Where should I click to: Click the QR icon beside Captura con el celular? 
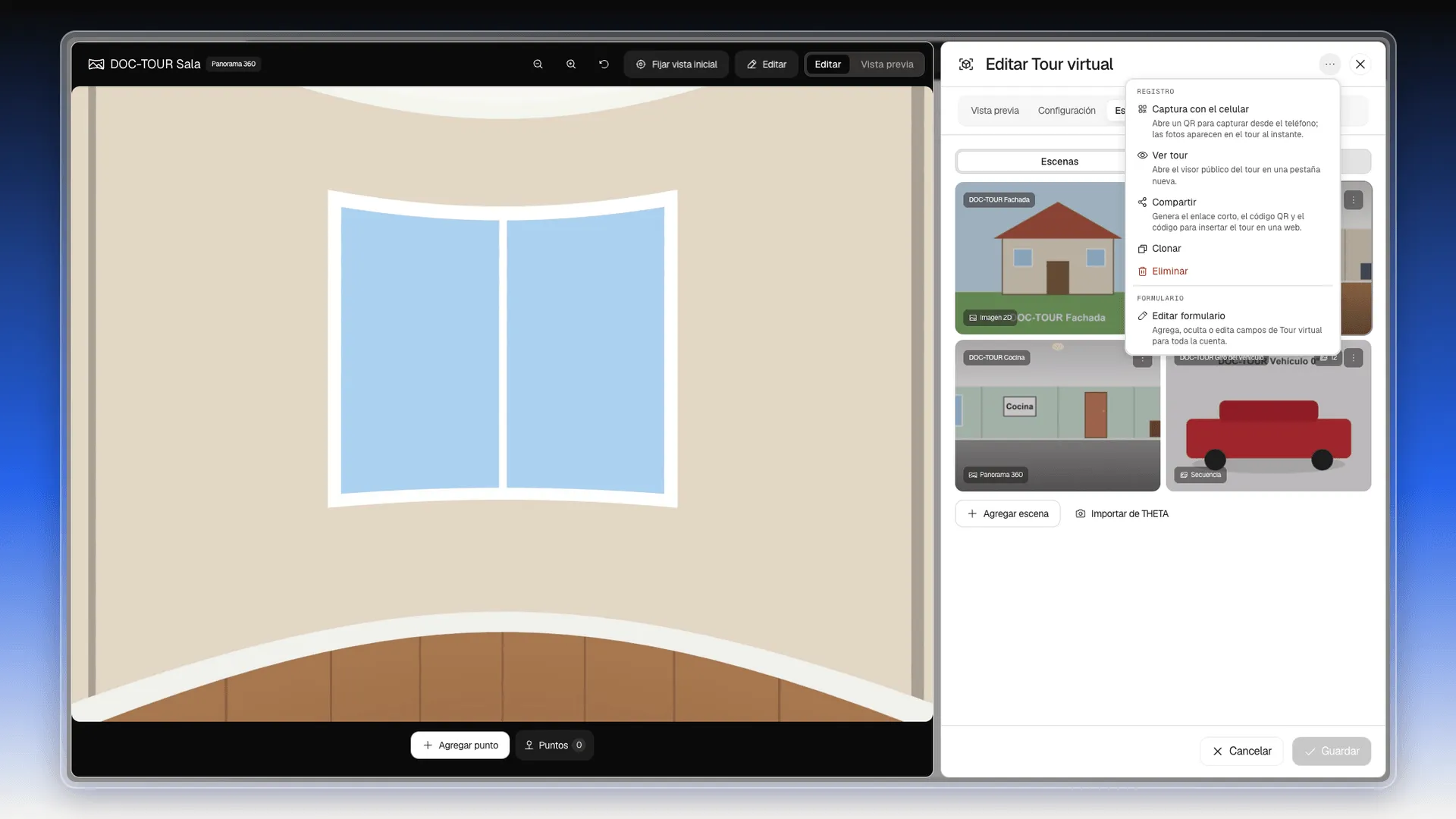coord(1142,109)
